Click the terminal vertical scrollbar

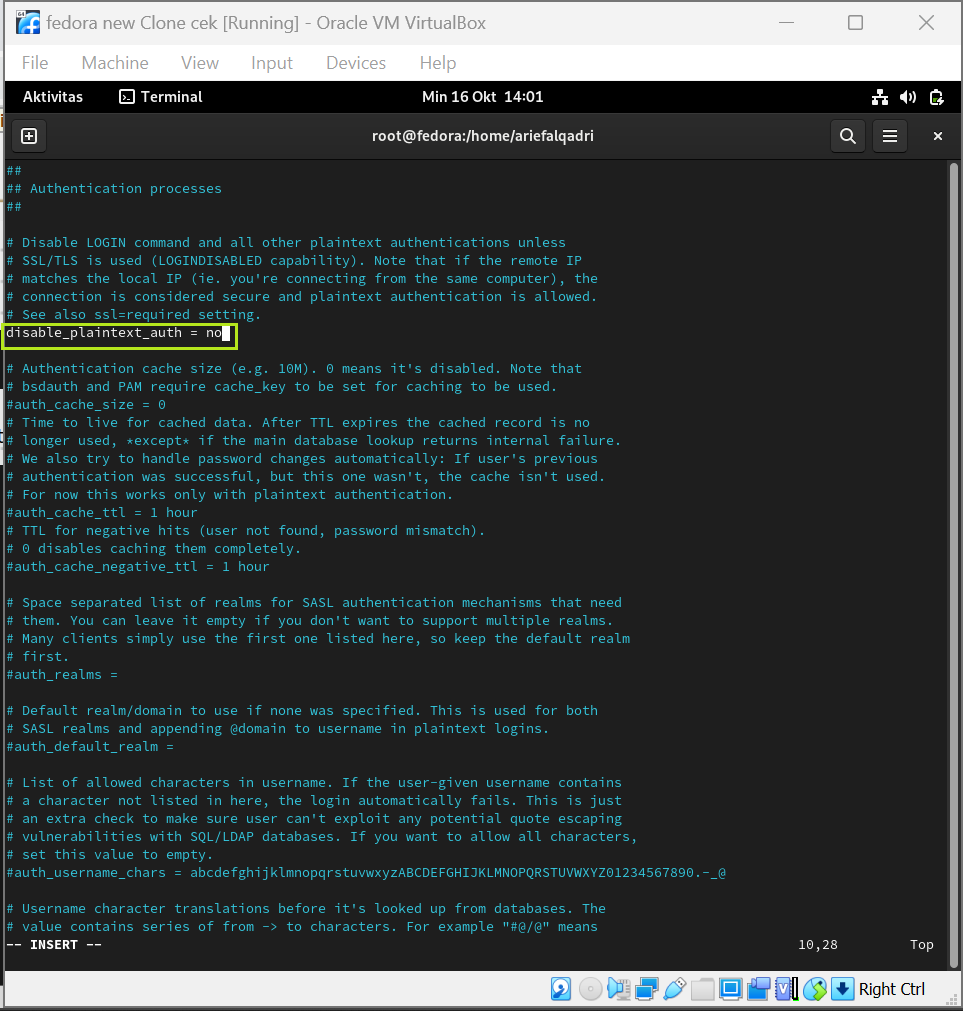(954, 565)
